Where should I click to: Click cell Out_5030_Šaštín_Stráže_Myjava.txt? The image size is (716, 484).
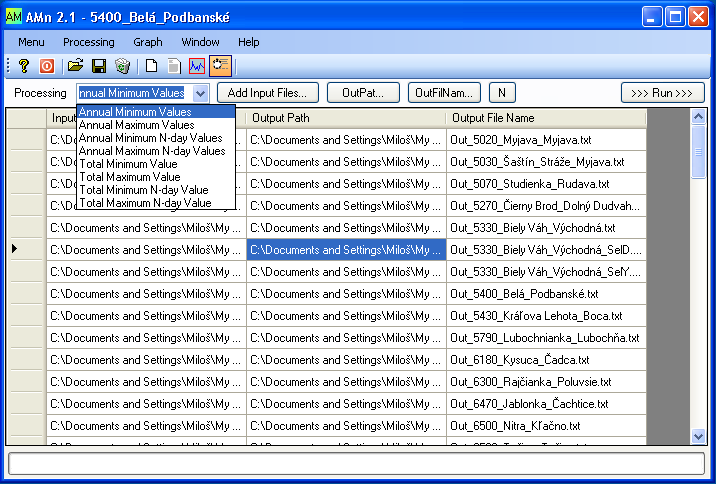(x=546, y=162)
